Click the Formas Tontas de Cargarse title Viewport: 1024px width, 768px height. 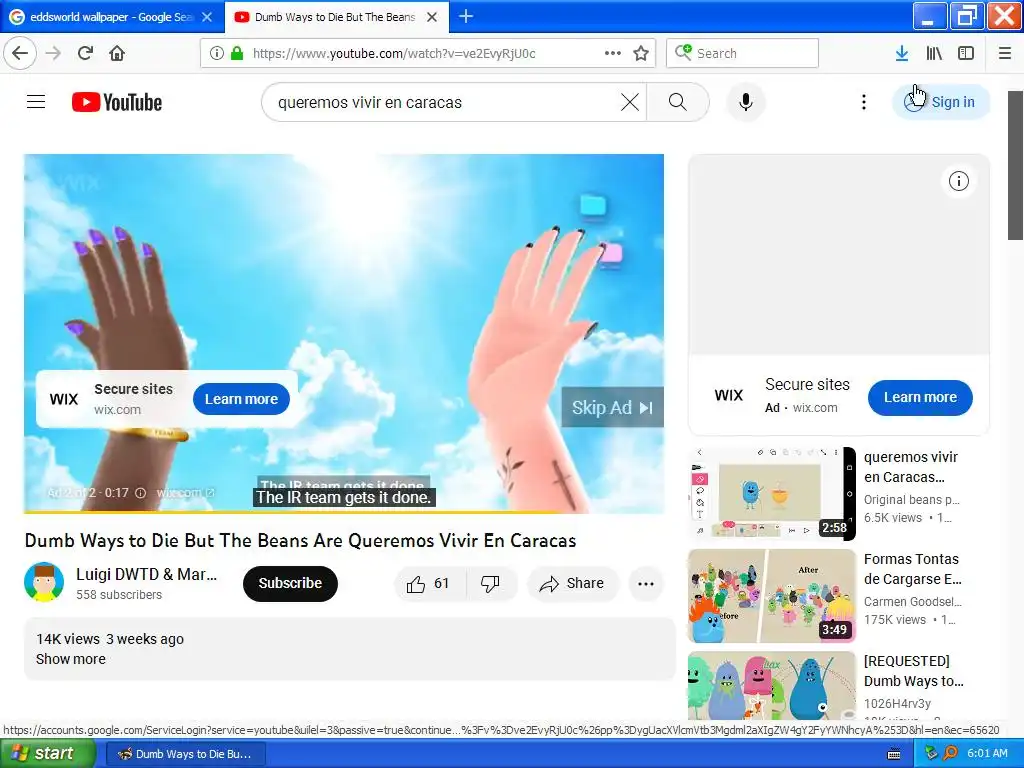click(x=912, y=569)
